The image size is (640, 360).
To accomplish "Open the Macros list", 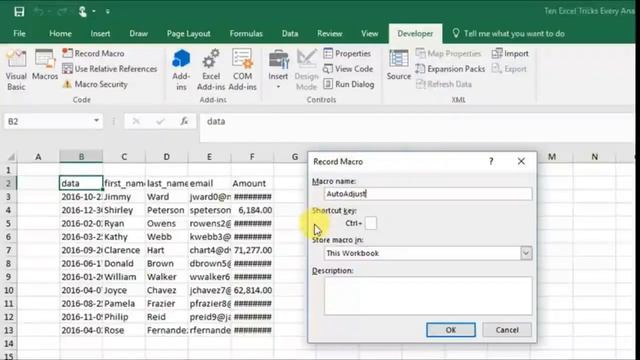I will [x=44, y=65].
